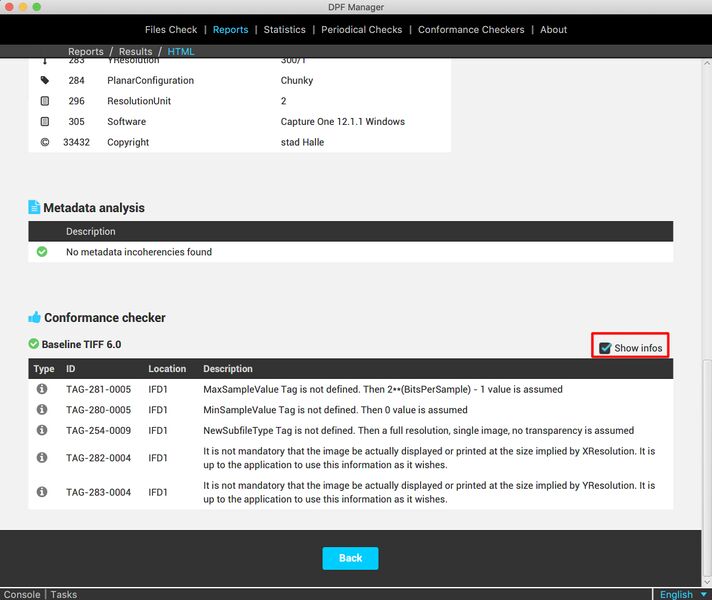
Task: Click the Results breadcrumb link
Action: coord(135,51)
